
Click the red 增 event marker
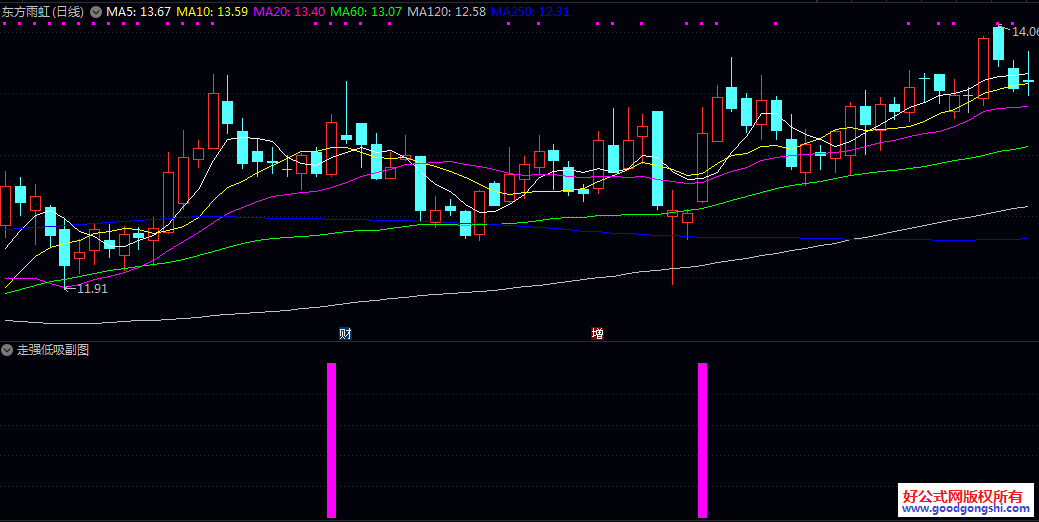click(598, 333)
